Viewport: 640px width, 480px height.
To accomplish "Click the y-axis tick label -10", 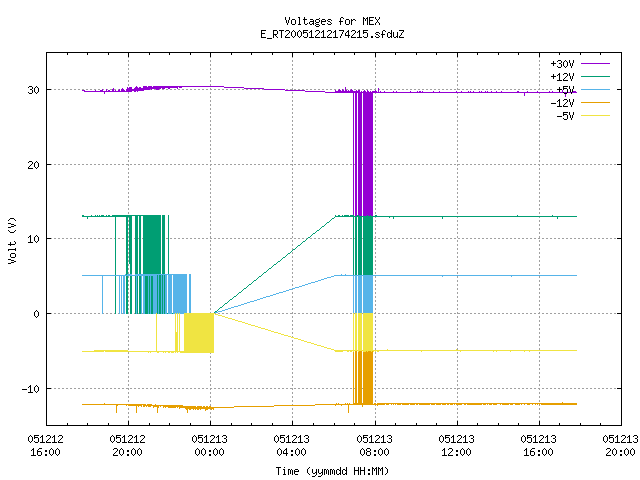I will [x=31, y=389].
